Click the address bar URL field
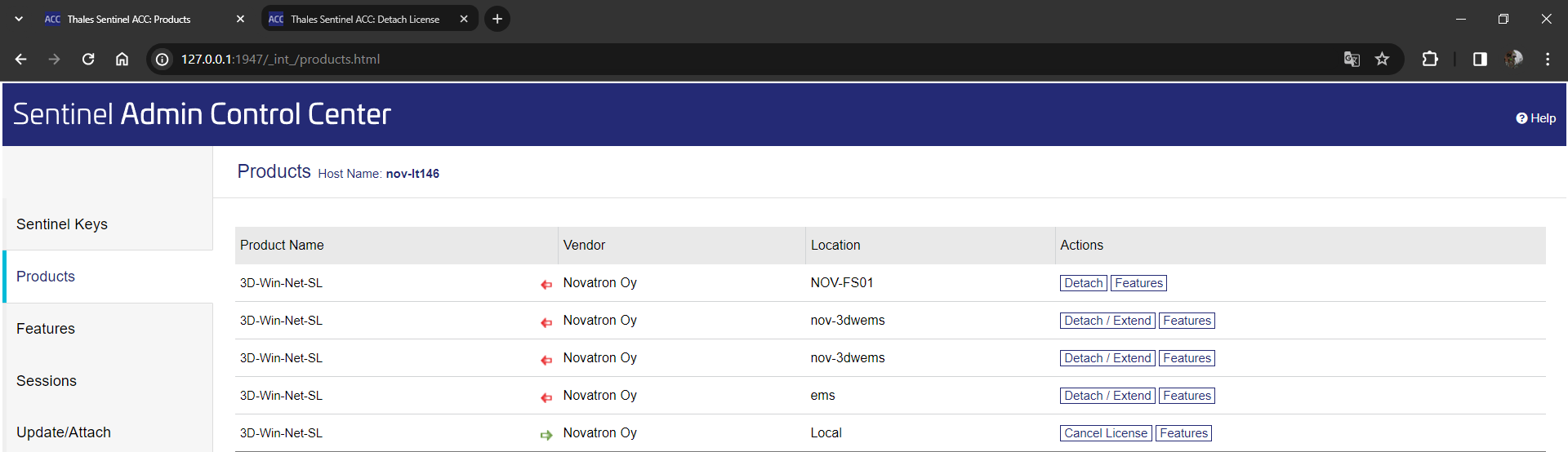The width and height of the screenshot is (1568, 452). (653, 59)
